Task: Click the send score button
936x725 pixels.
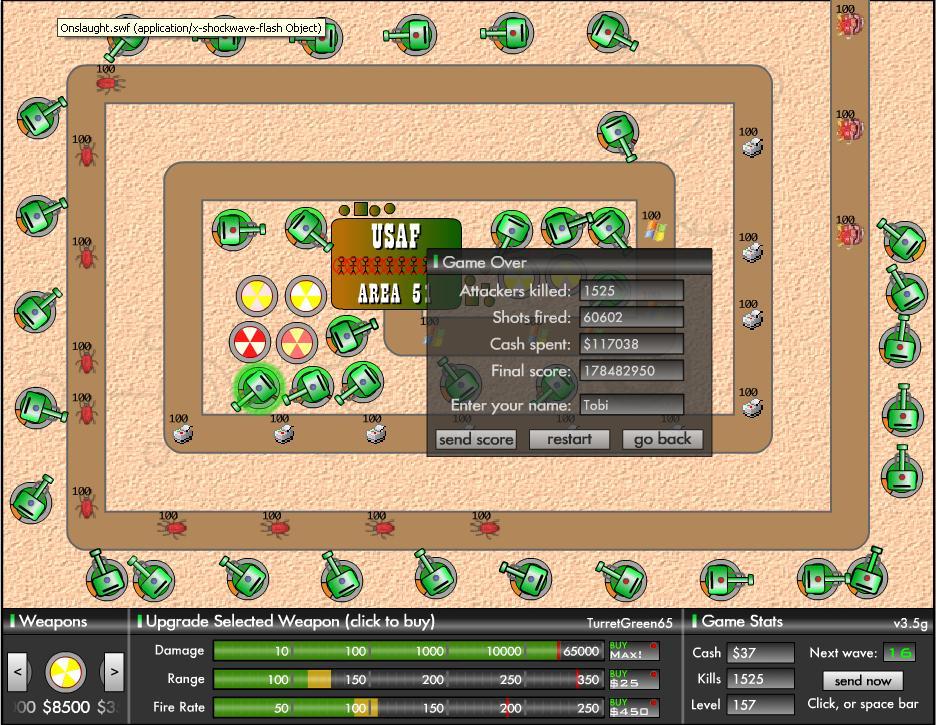Action: tap(476, 439)
